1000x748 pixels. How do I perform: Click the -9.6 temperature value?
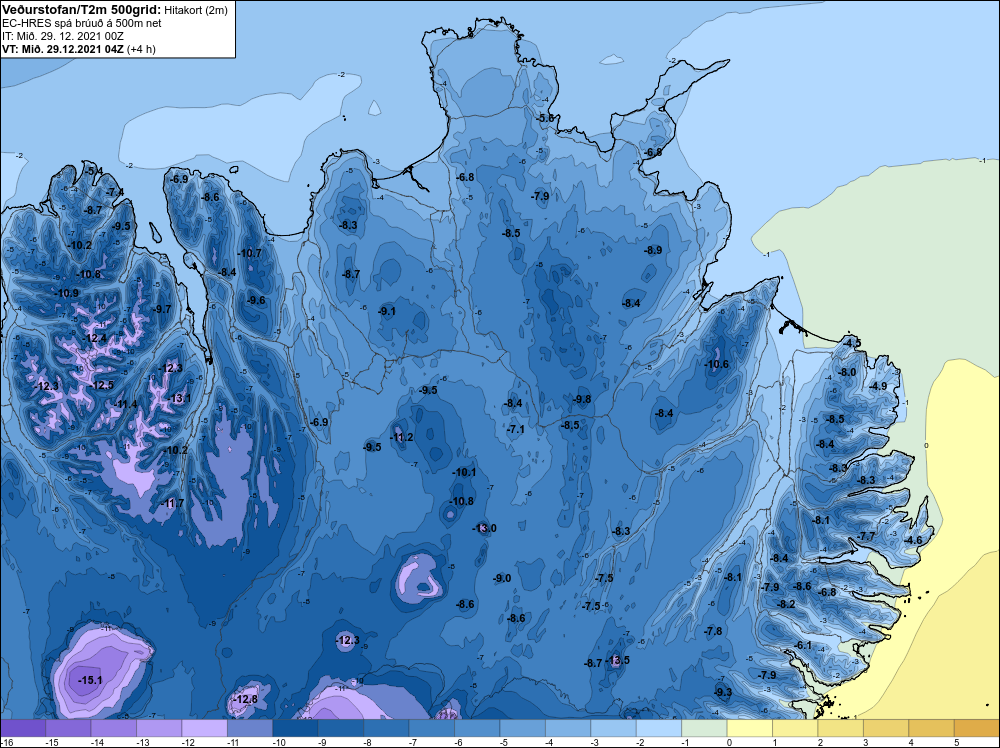pos(256,300)
